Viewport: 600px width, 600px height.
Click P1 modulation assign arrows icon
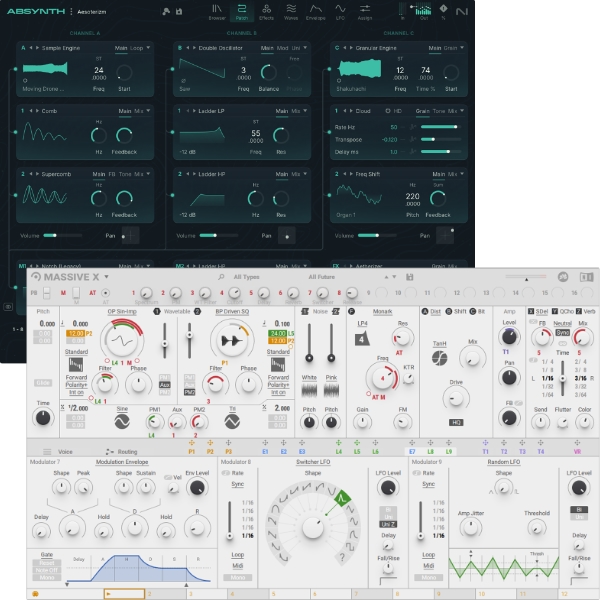point(192,443)
